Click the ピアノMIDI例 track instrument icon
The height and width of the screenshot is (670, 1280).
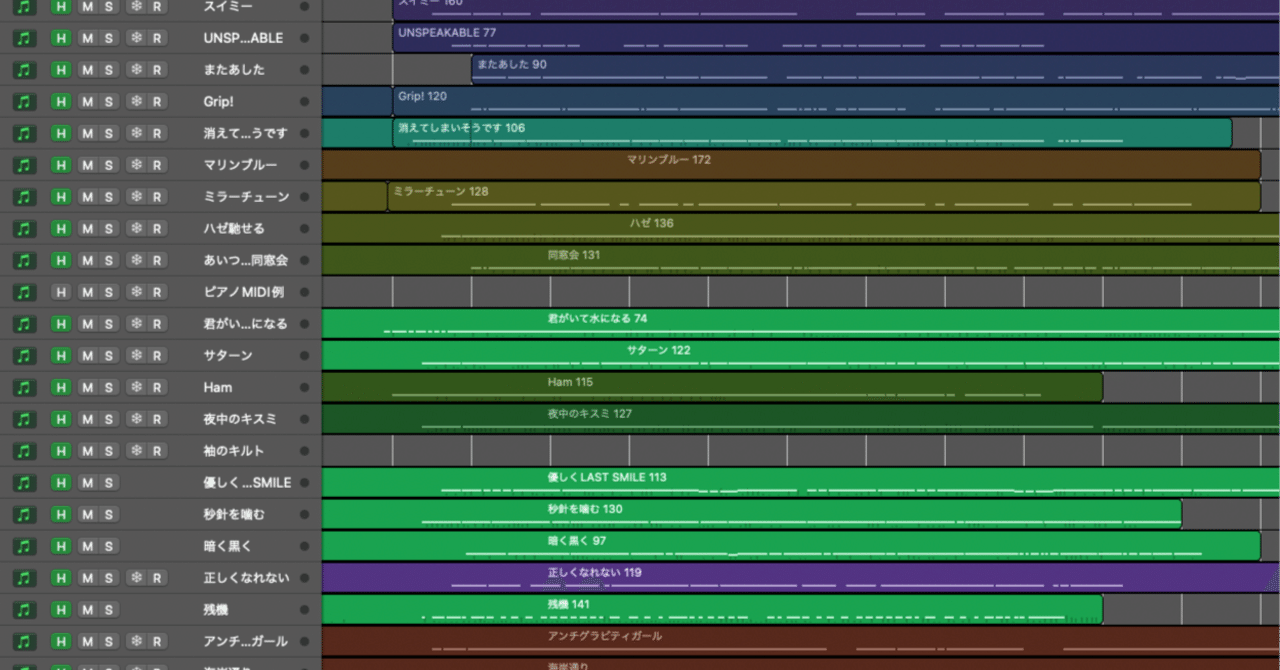26,292
